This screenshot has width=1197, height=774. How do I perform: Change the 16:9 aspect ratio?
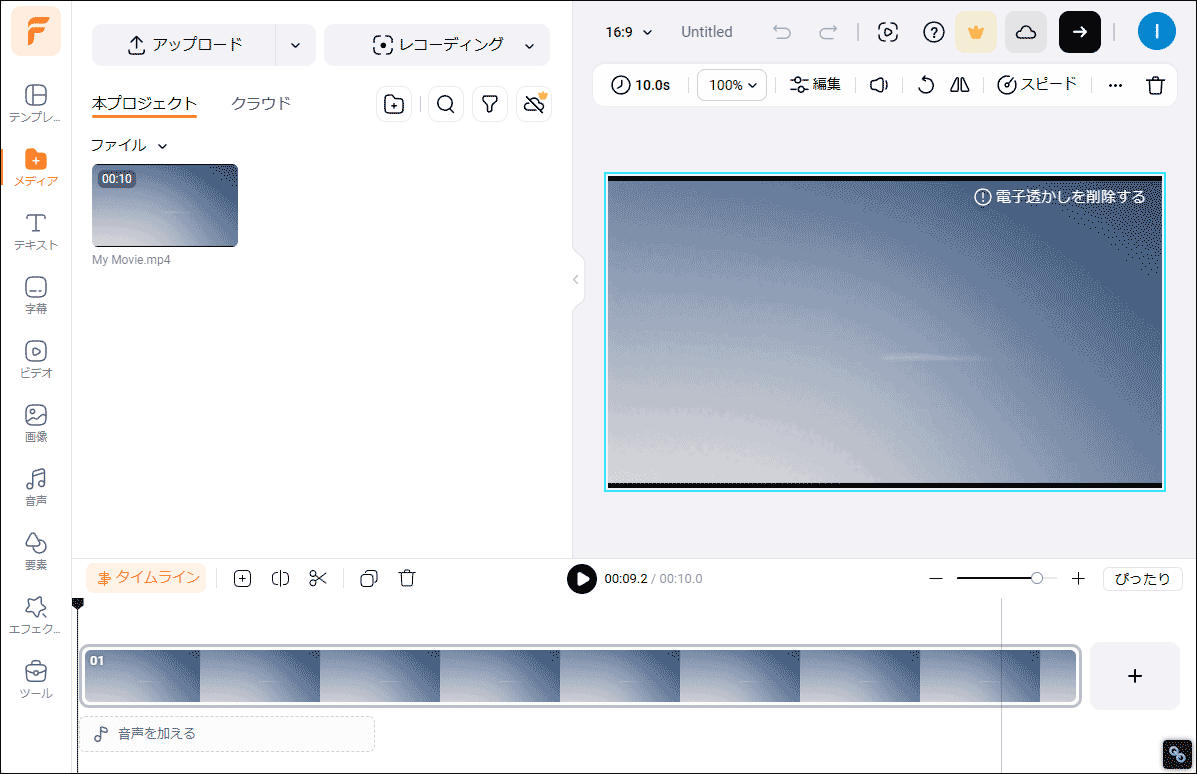tap(629, 32)
